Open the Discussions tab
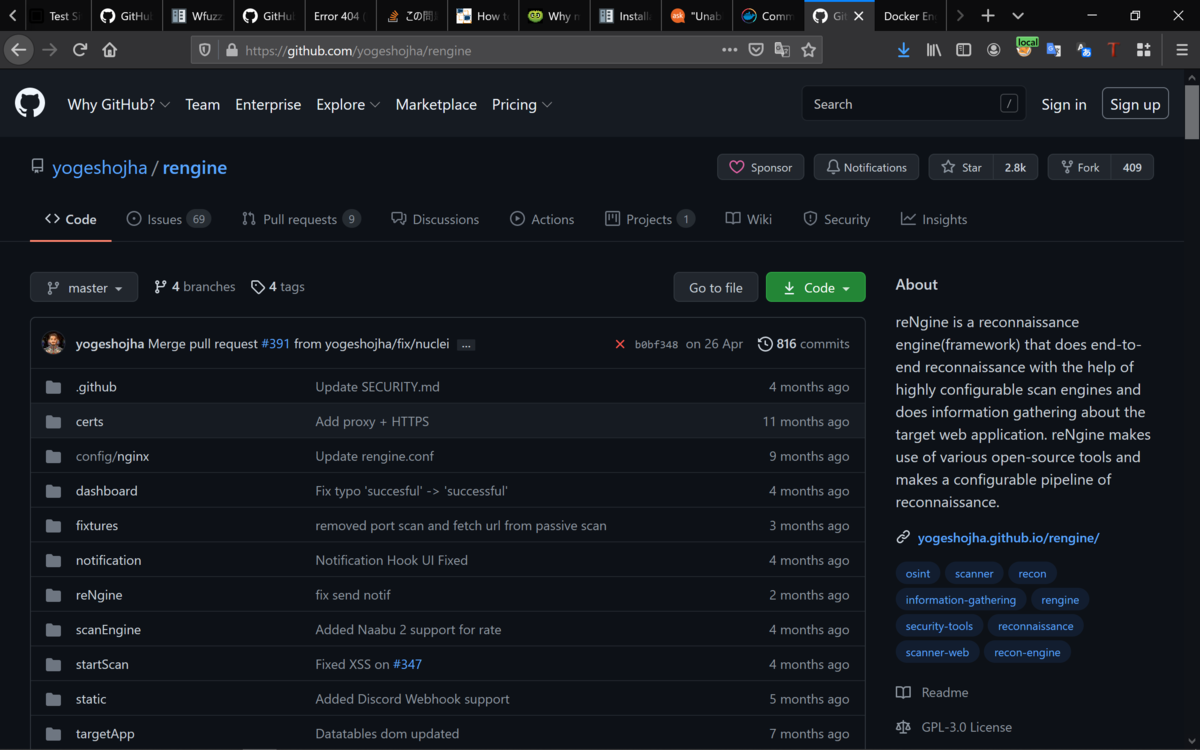This screenshot has width=1200, height=750. tap(435, 219)
